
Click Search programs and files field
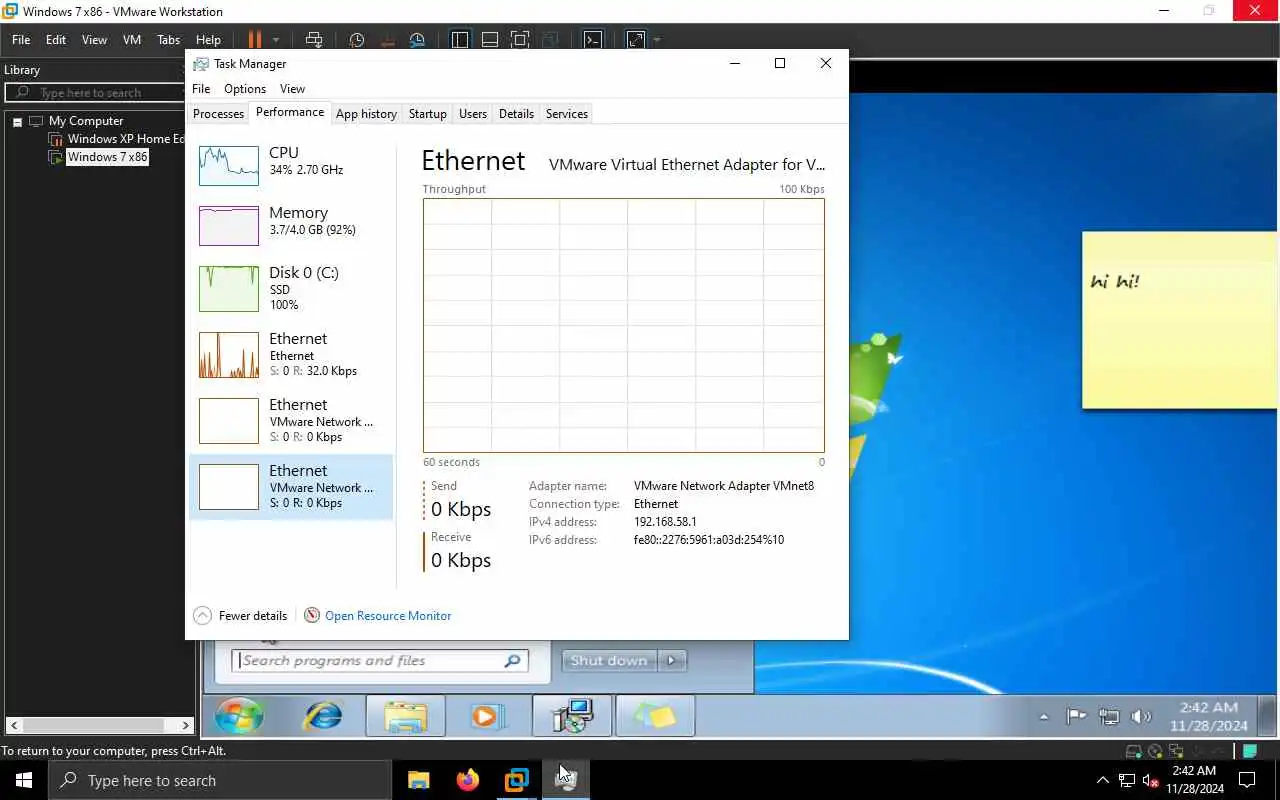pyautogui.click(x=380, y=661)
